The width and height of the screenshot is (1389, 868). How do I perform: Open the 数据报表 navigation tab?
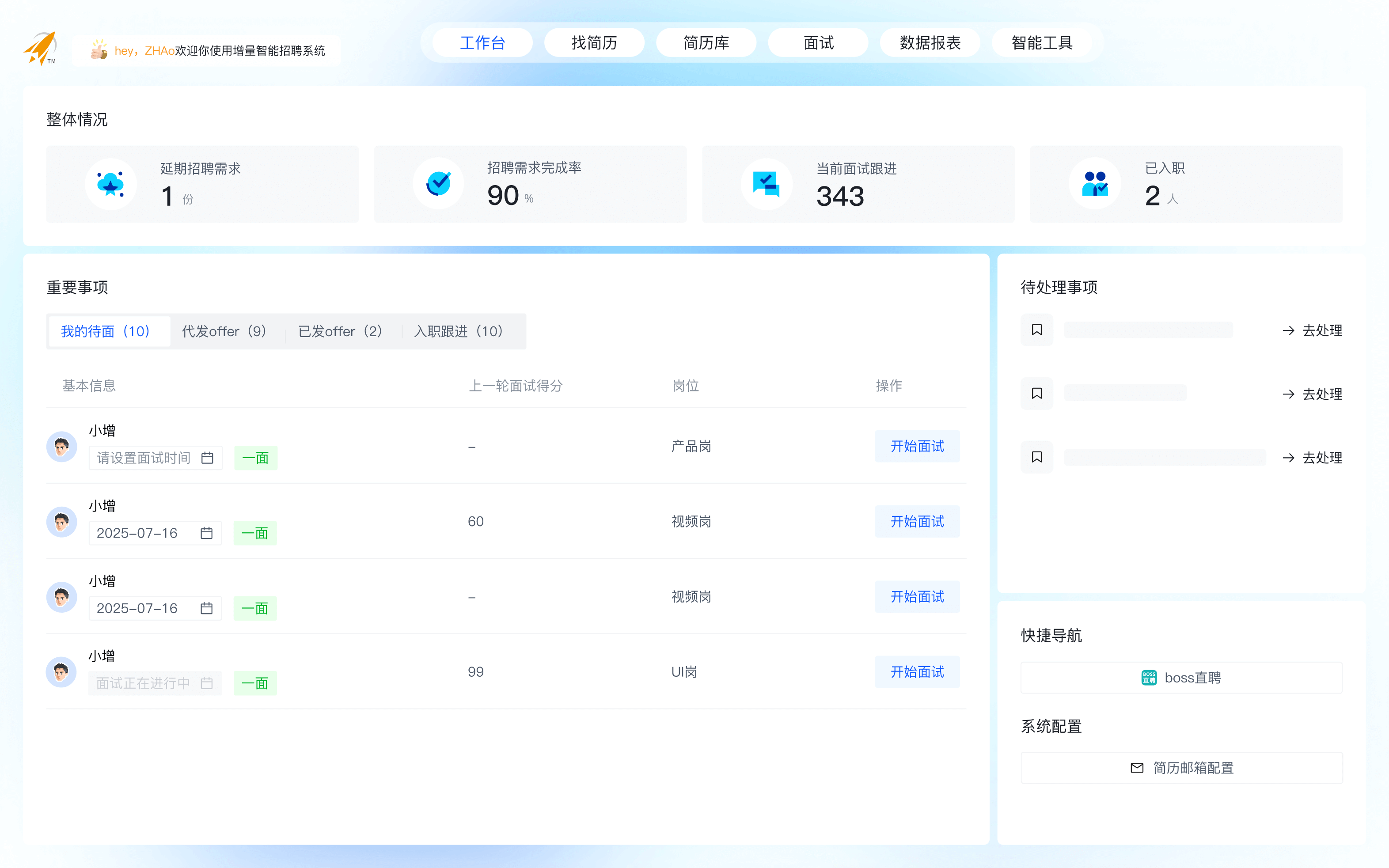(x=930, y=43)
